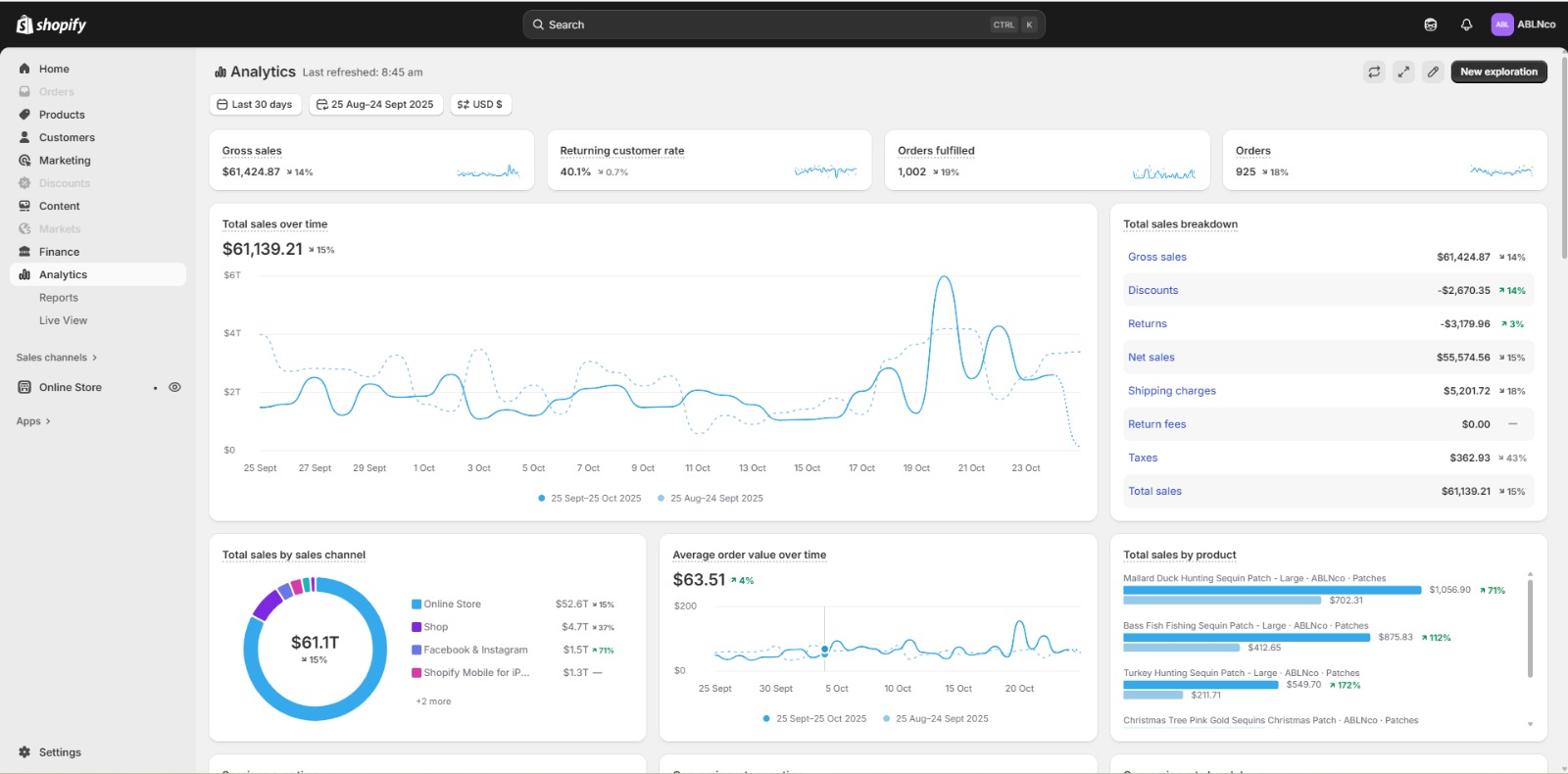
Task: Click the New exploration button
Action: (x=1498, y=72)
